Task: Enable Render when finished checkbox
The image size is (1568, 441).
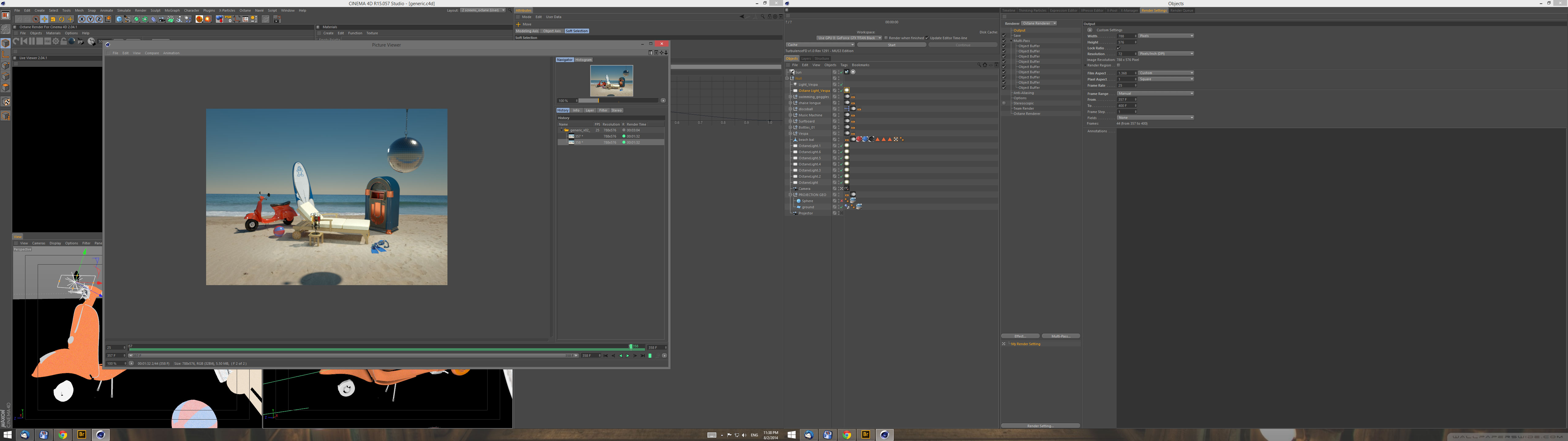Action: pos(886,38)
